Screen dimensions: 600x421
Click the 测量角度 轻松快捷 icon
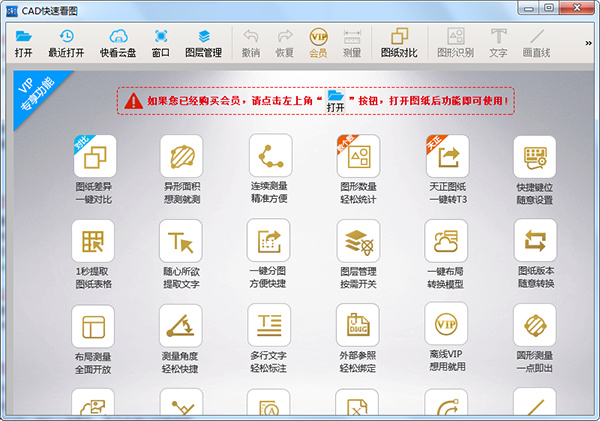coord(181,326)
